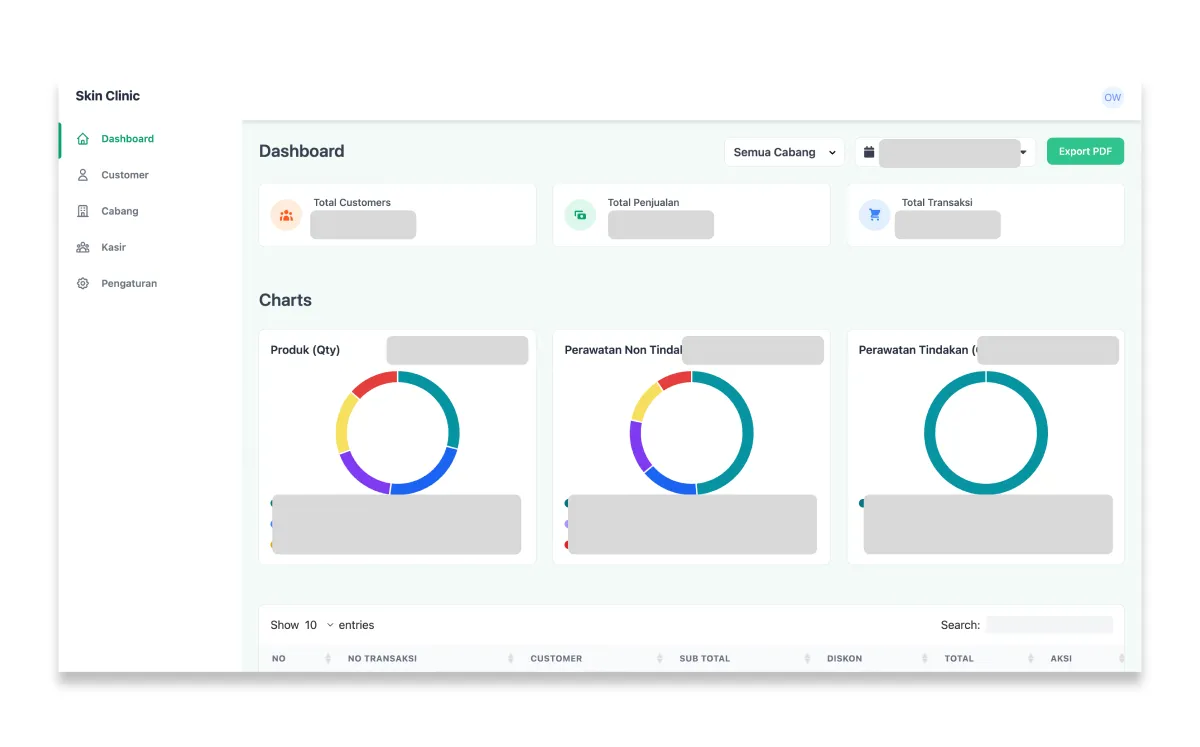Click the Total Penjualan money icon
The height and width of the screenshot is (747, 1200).
coord(580,215)
